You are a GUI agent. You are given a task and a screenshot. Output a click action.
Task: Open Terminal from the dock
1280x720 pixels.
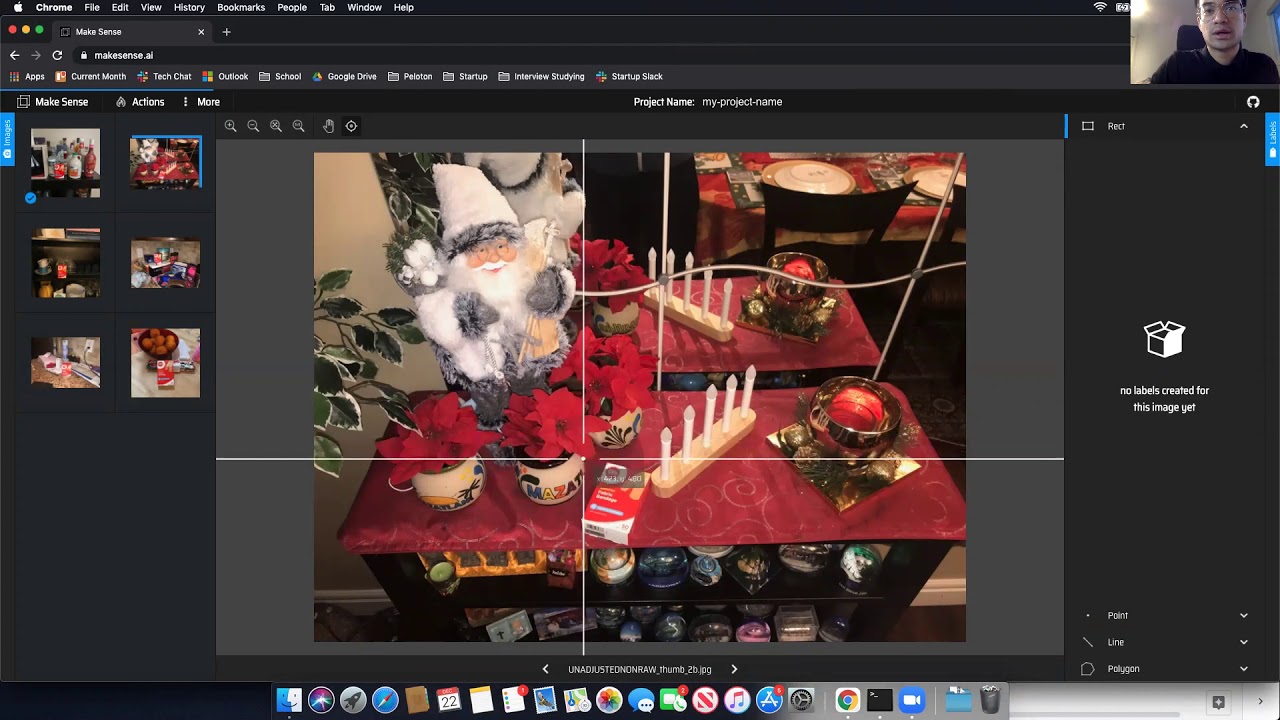(880, 700)
